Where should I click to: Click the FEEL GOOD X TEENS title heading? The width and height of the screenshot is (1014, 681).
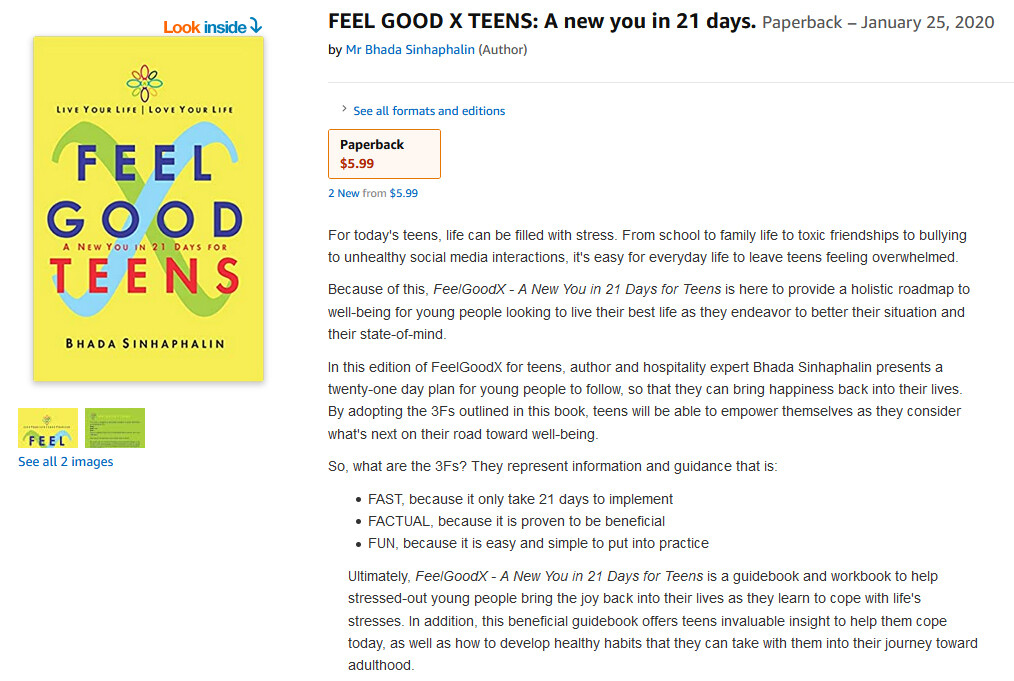pyautogui.click(x=541, y=22)
